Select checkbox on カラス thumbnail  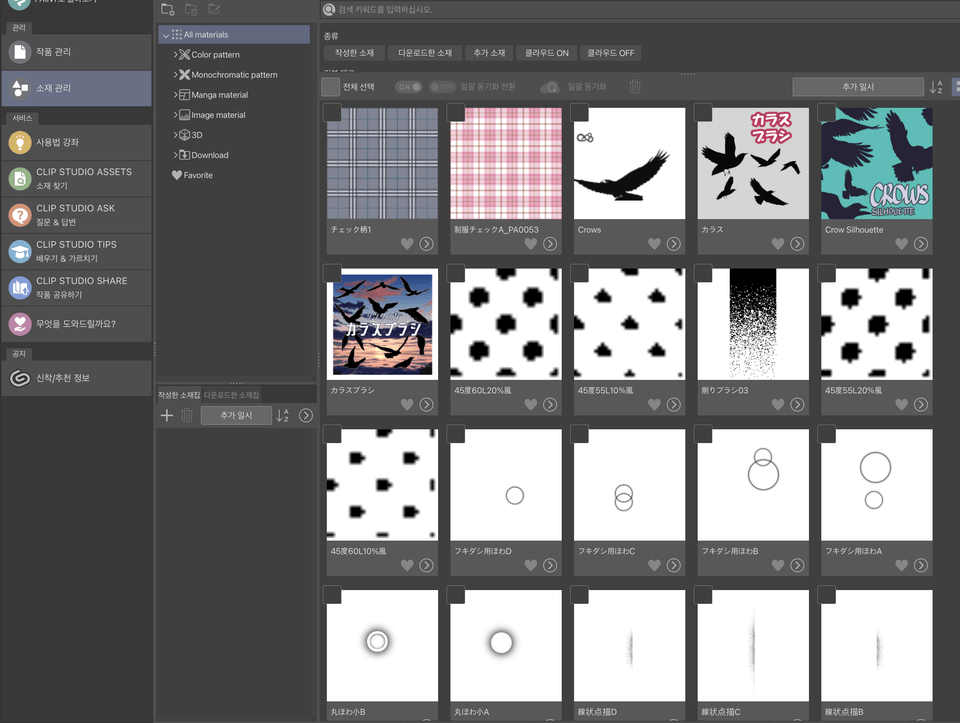pos(703,113)
